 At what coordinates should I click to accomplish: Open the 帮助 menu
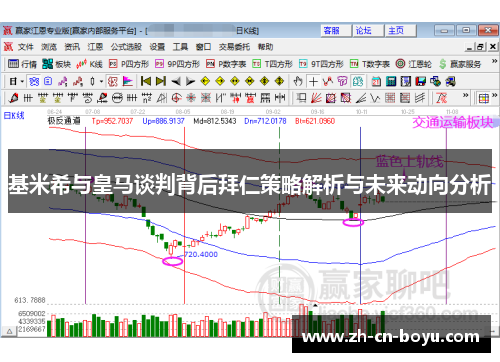(x=265, y=47)
